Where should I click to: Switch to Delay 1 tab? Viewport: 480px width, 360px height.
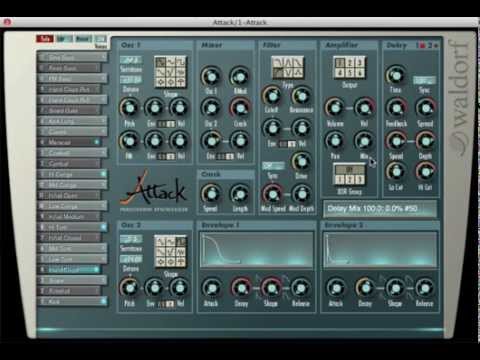pos(421,45)
